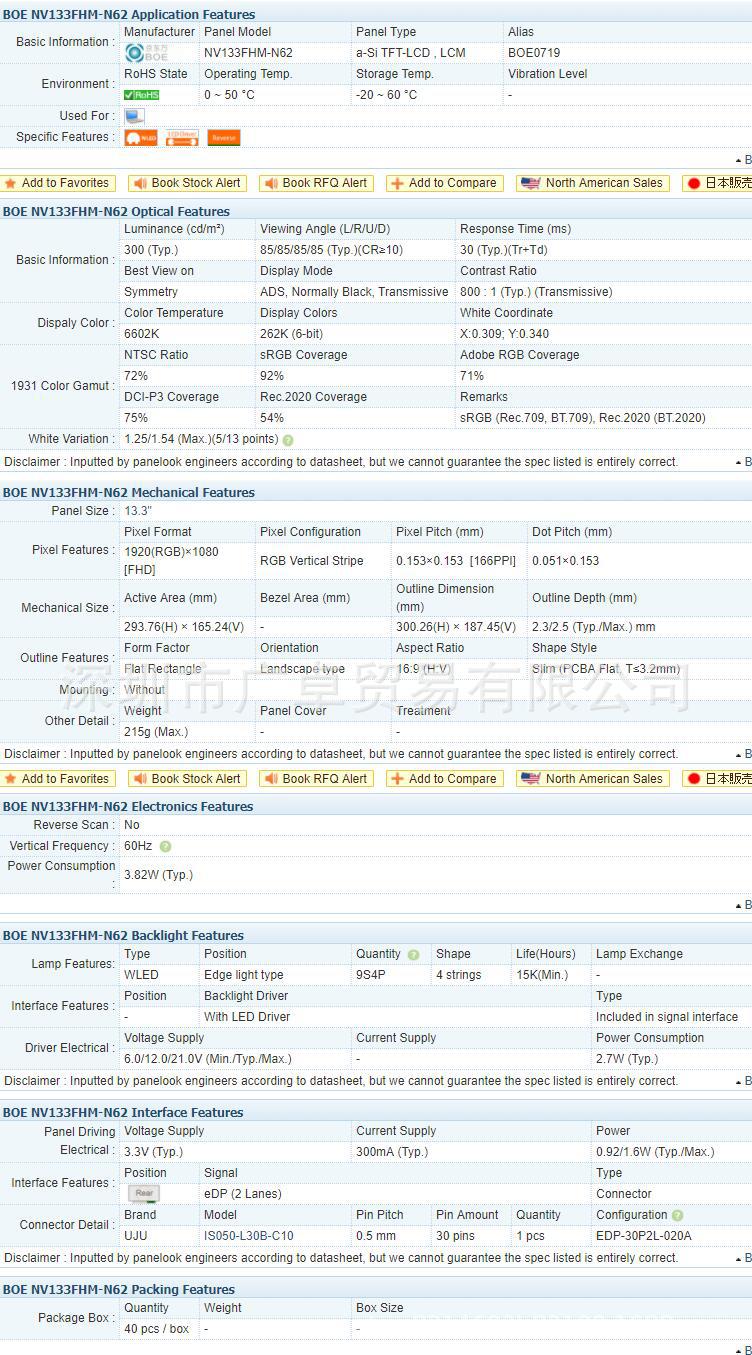
Task: Open help icon beside 60Hz Vertical Frequency
Action: pos(165,847)
